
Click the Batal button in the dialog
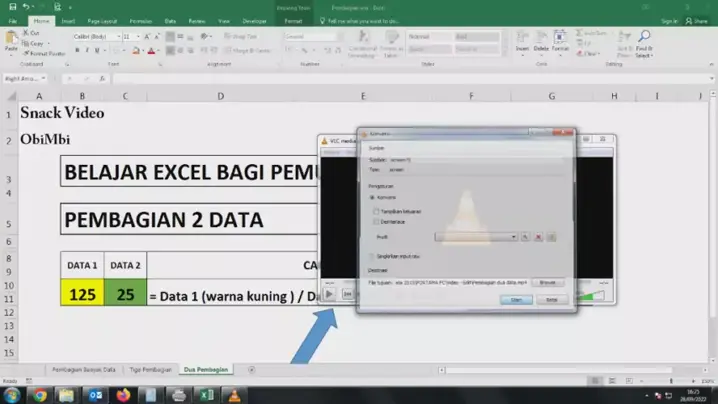[552, 299]
